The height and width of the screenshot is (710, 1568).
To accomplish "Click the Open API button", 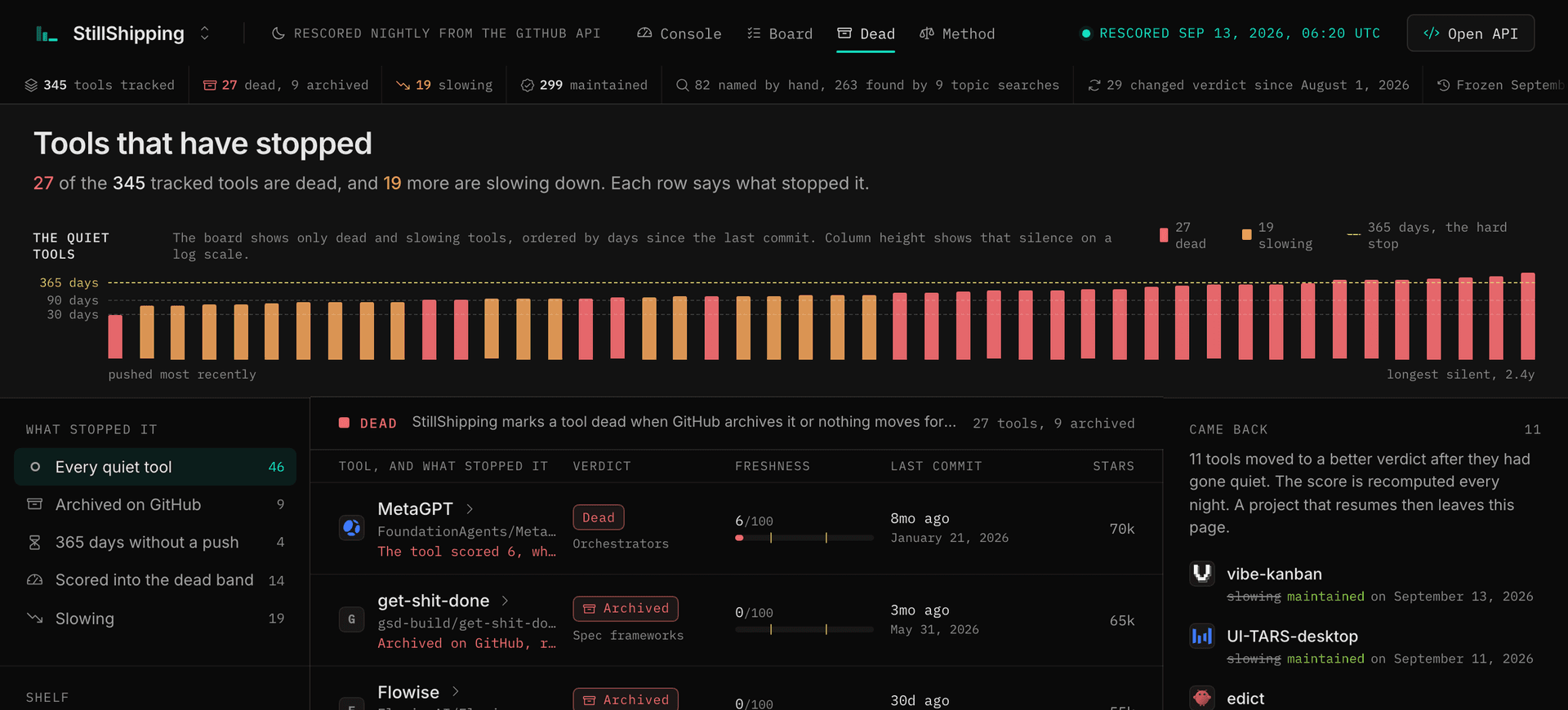I will point(1470,33).
